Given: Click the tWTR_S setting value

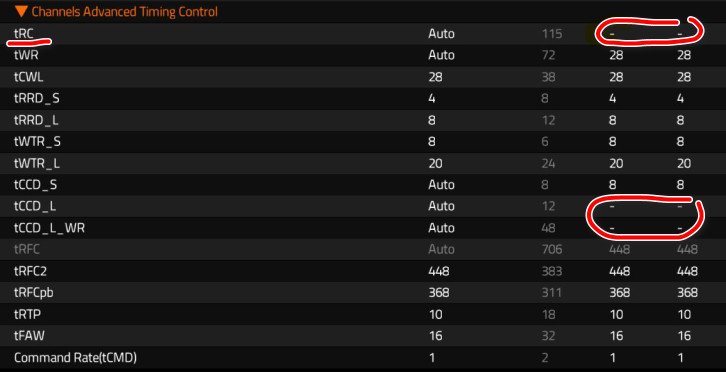Looking at the screenshot, I should [432, 142].
